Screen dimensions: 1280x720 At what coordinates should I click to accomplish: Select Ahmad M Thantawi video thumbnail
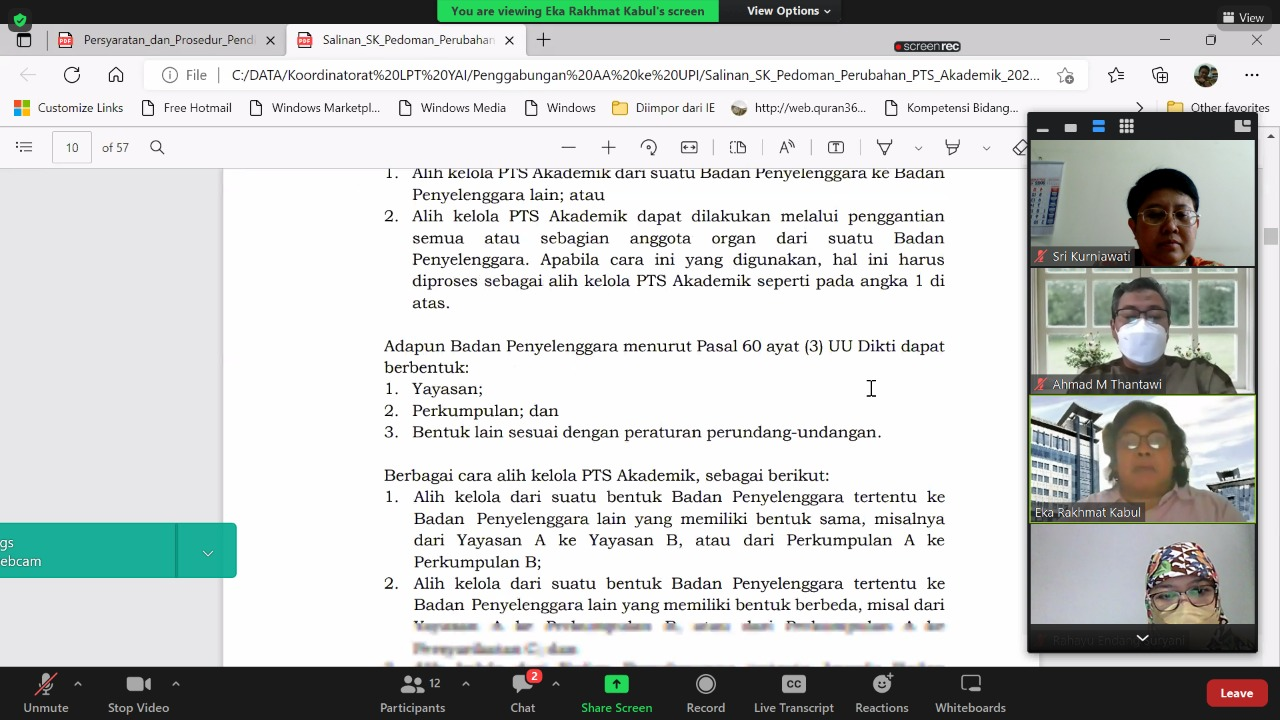pos(1142,331)
